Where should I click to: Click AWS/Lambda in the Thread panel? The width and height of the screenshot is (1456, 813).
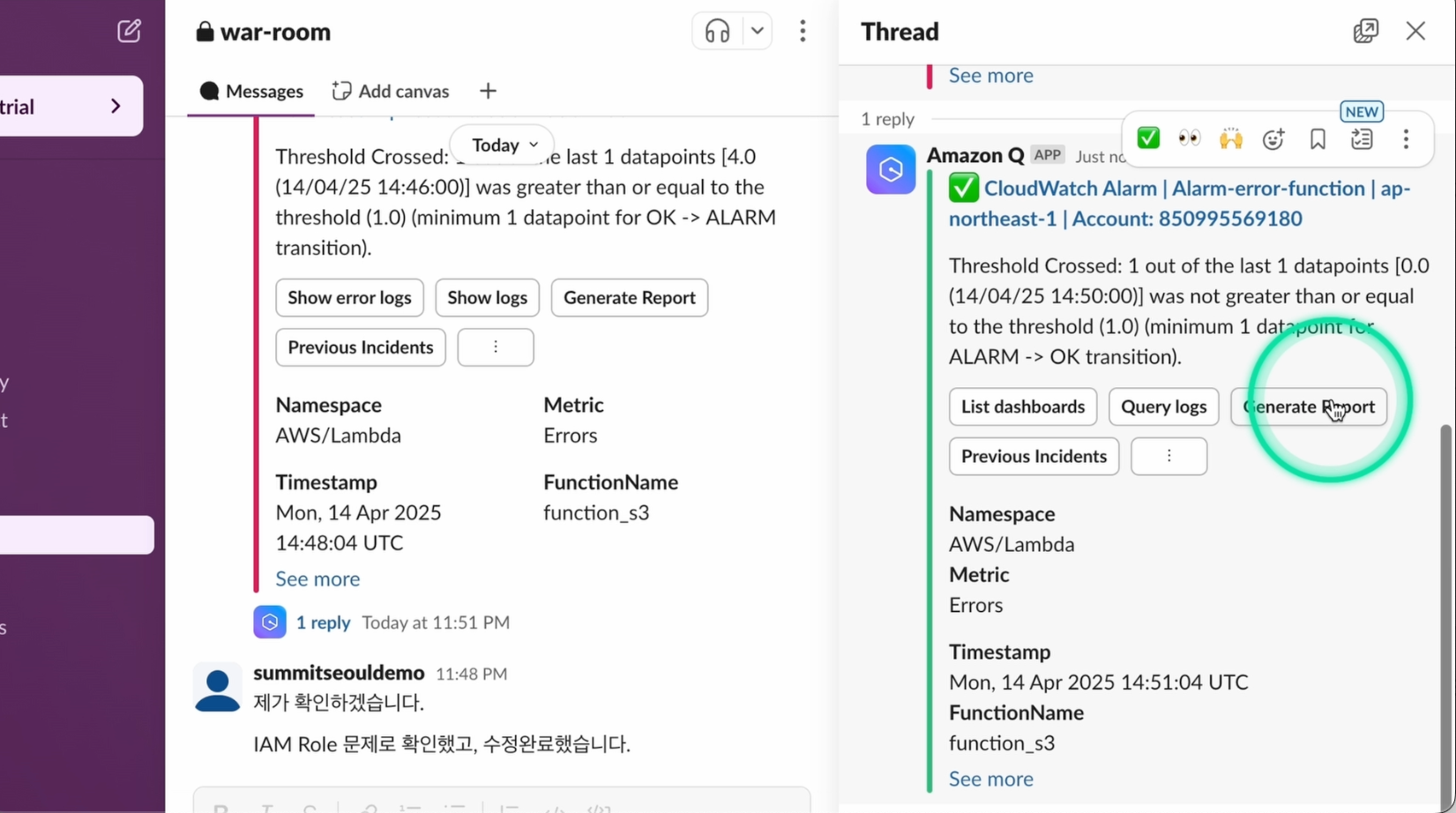tap(1012, 545)
